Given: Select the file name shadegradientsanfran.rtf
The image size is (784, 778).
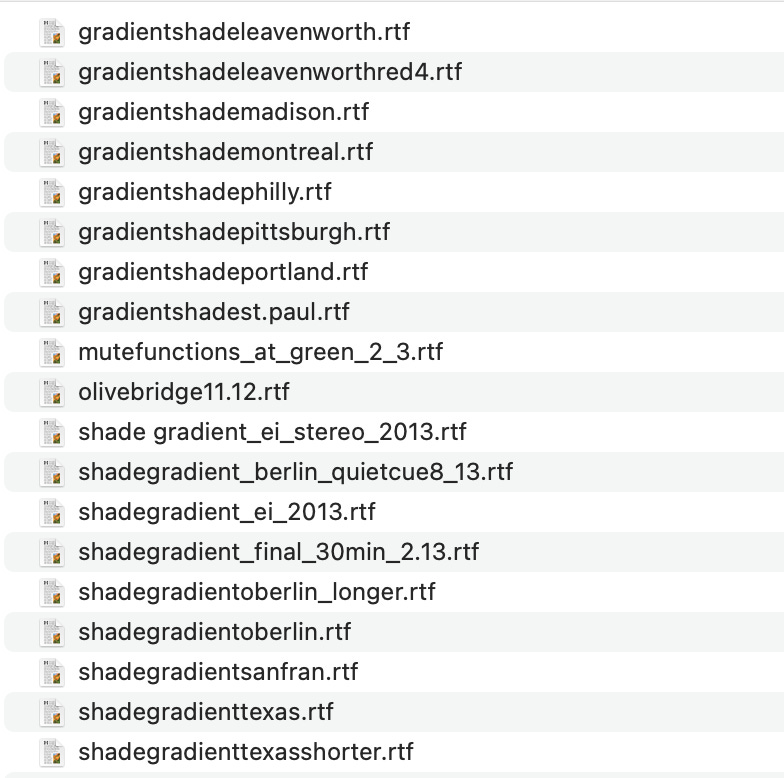Looking at the screenshot, I should pos(218,672).
